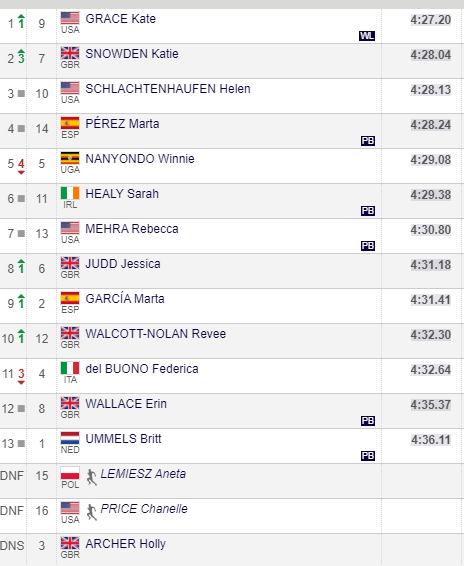The height and width of the screenshot is (566, 464).
Task: Click the Italy flag by del Buono Federica
Action: [x=70, y=368]
